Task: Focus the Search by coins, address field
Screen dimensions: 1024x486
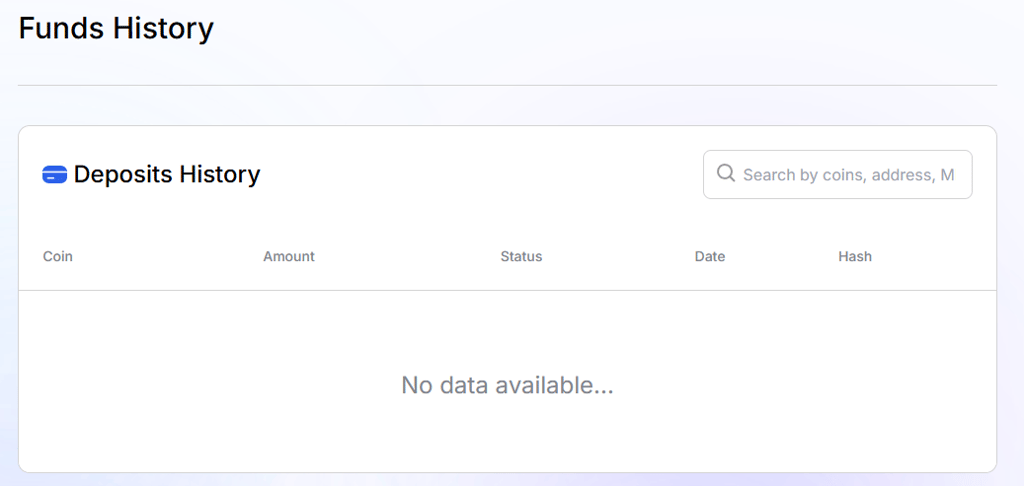Action: tap(837, 174)
